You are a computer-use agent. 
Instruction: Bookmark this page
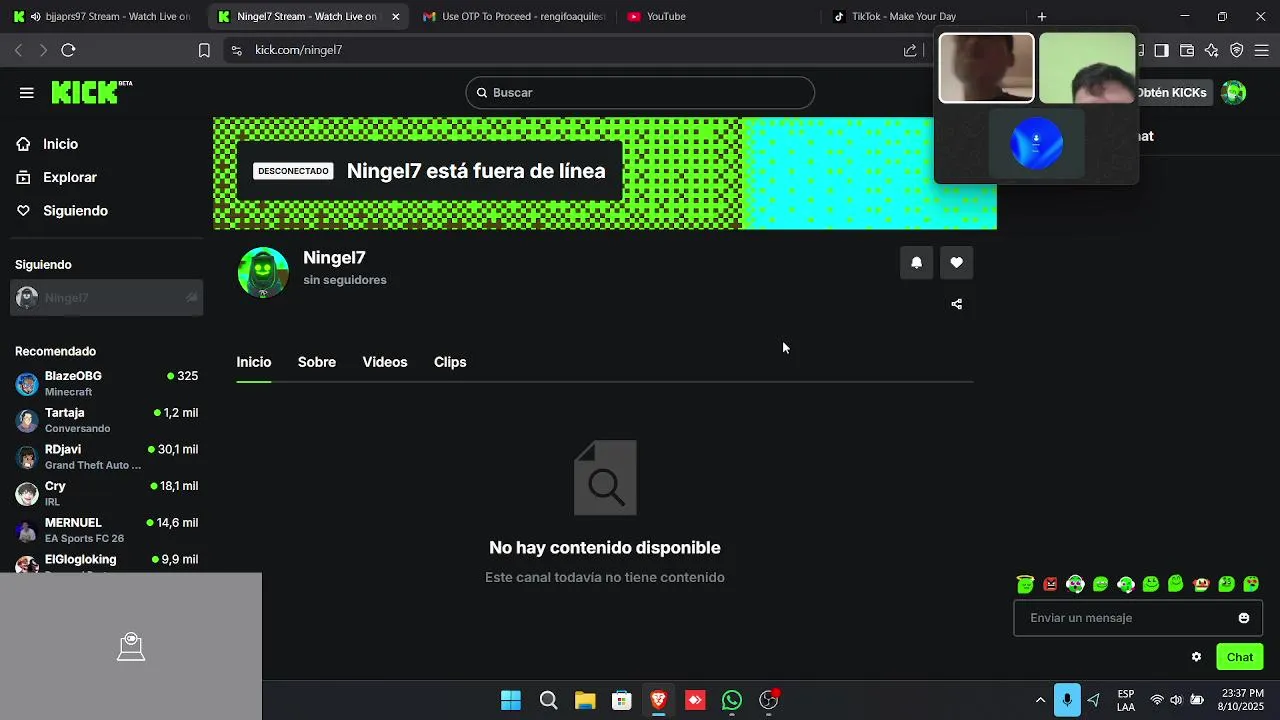coord(204,50)
